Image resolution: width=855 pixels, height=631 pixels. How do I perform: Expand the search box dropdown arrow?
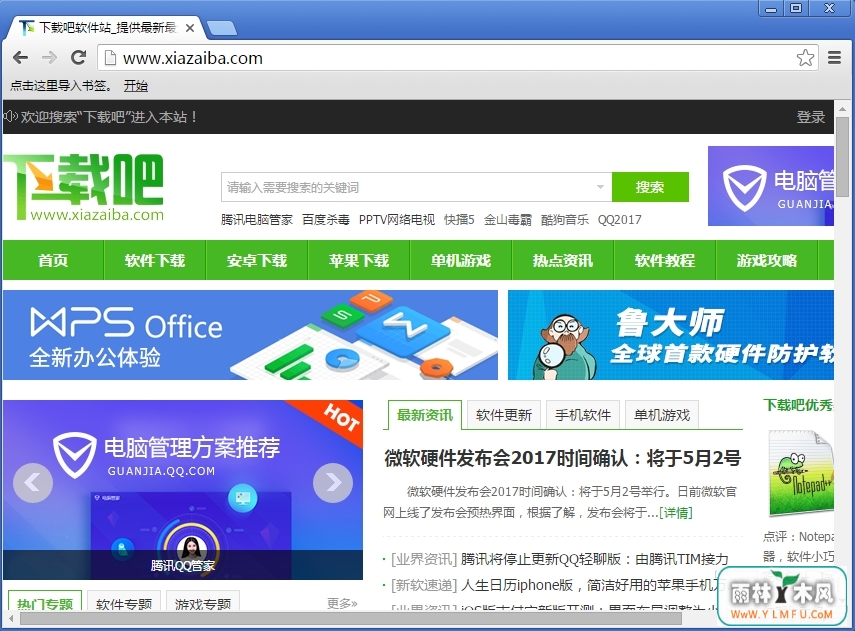point(600,187)
